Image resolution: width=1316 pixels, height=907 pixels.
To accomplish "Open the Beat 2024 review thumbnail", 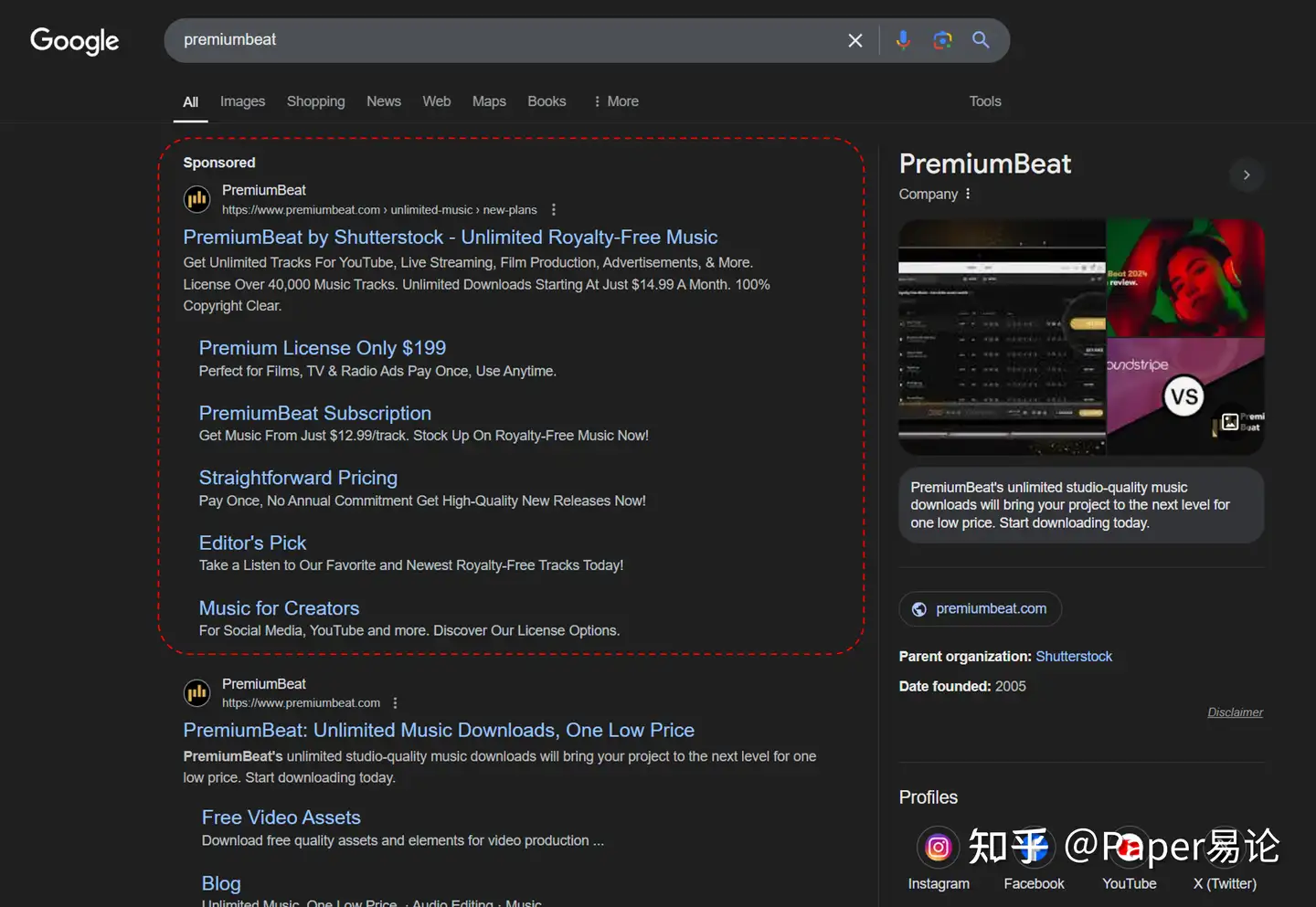I will pyautogui.click(x=1185, y=278).
